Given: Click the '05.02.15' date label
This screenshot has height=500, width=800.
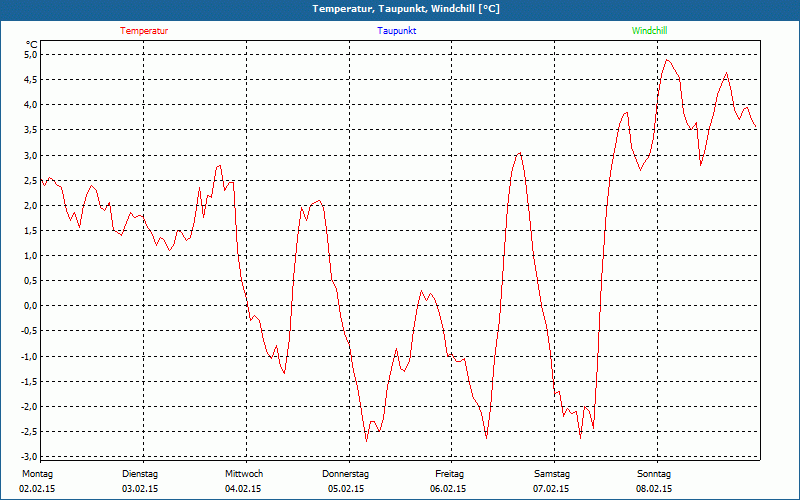Looking at the screenshot, I should [x=346, y=489].
